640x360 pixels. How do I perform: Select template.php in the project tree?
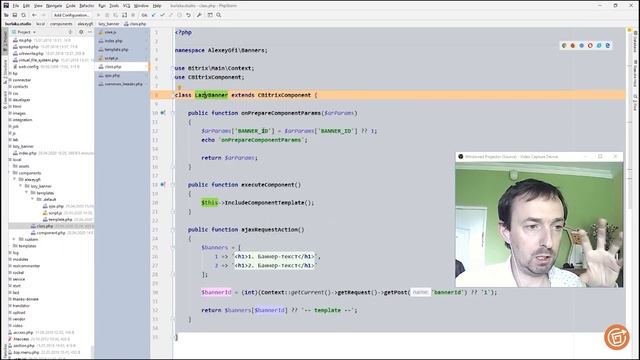[60, 219]
